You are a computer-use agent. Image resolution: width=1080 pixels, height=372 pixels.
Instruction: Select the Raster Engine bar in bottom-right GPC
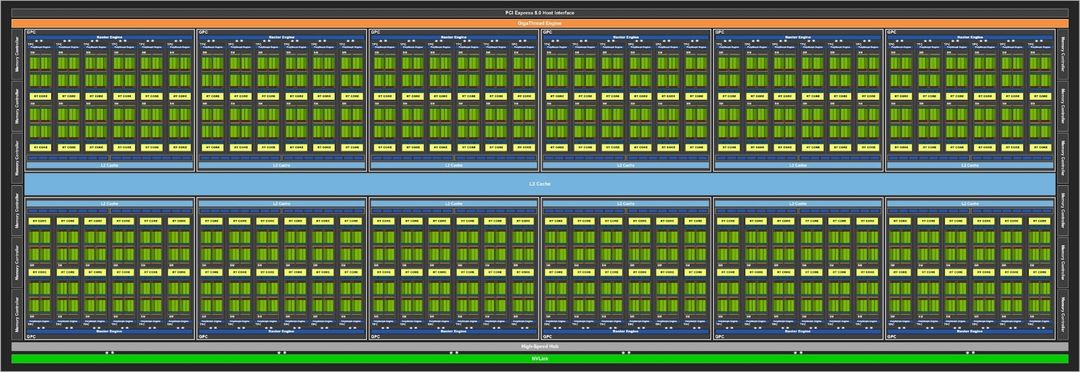point(970,331)
